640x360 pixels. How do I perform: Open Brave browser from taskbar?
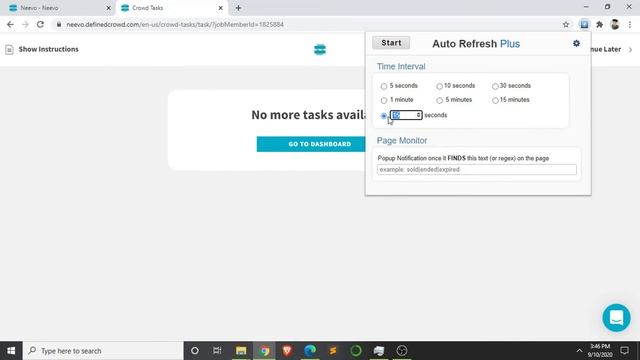click(287, 351)
